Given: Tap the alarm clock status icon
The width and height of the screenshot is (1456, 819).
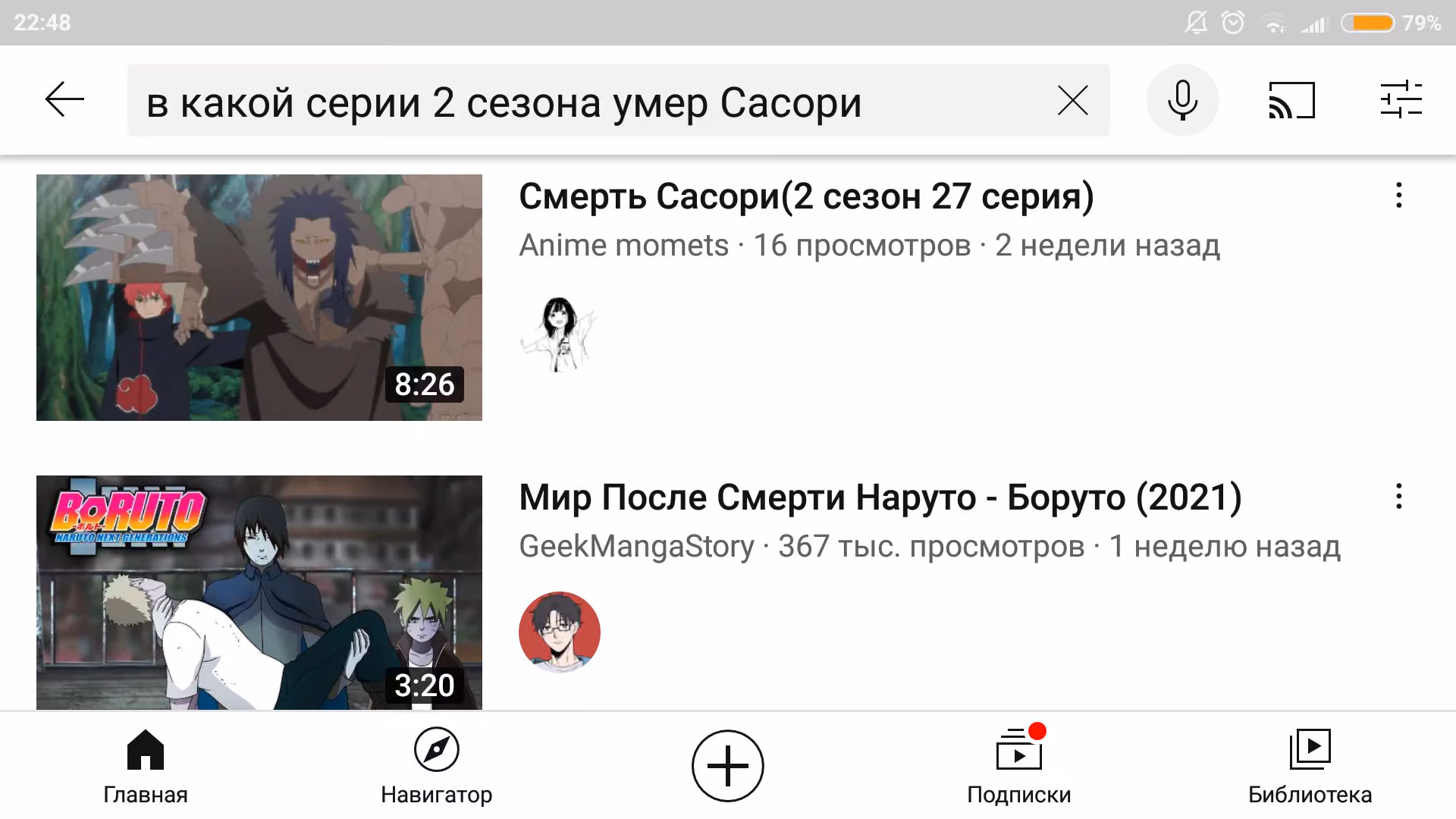Looking at the screenshot, I should coord(1234,23).
